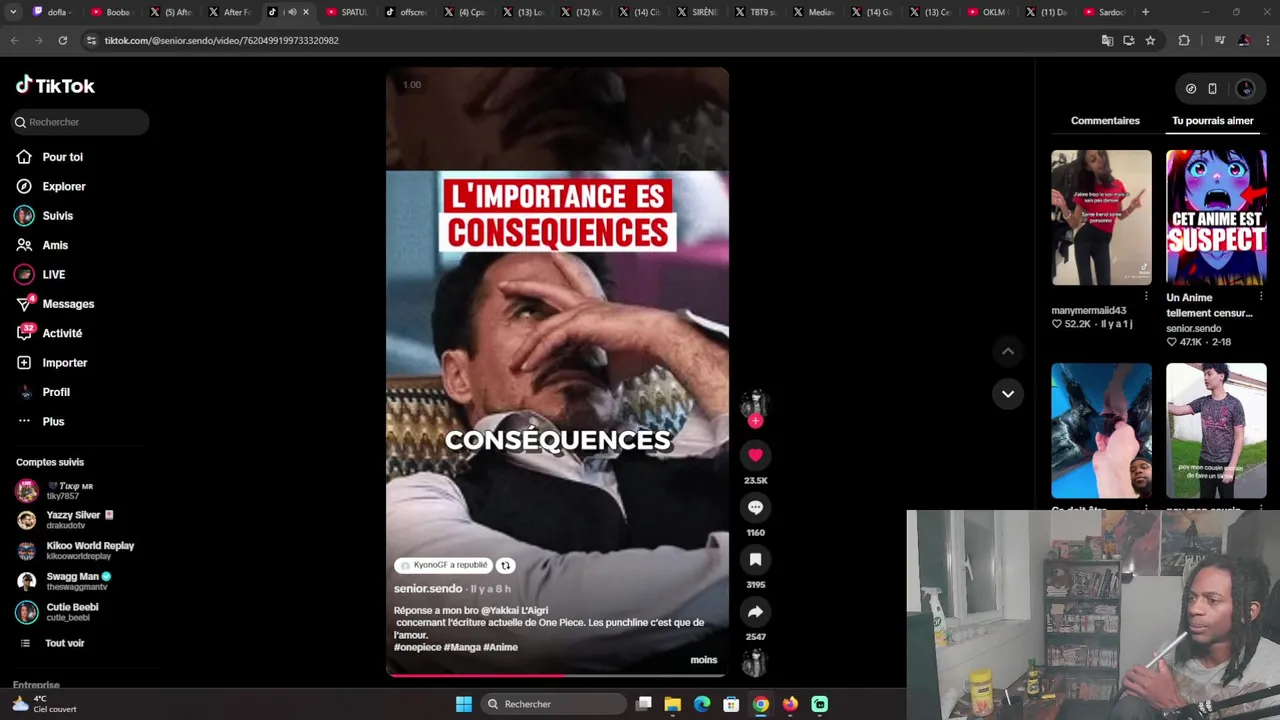Click the TikTok search field
This screenshot has width=1280, height=720.
(81, 122)
